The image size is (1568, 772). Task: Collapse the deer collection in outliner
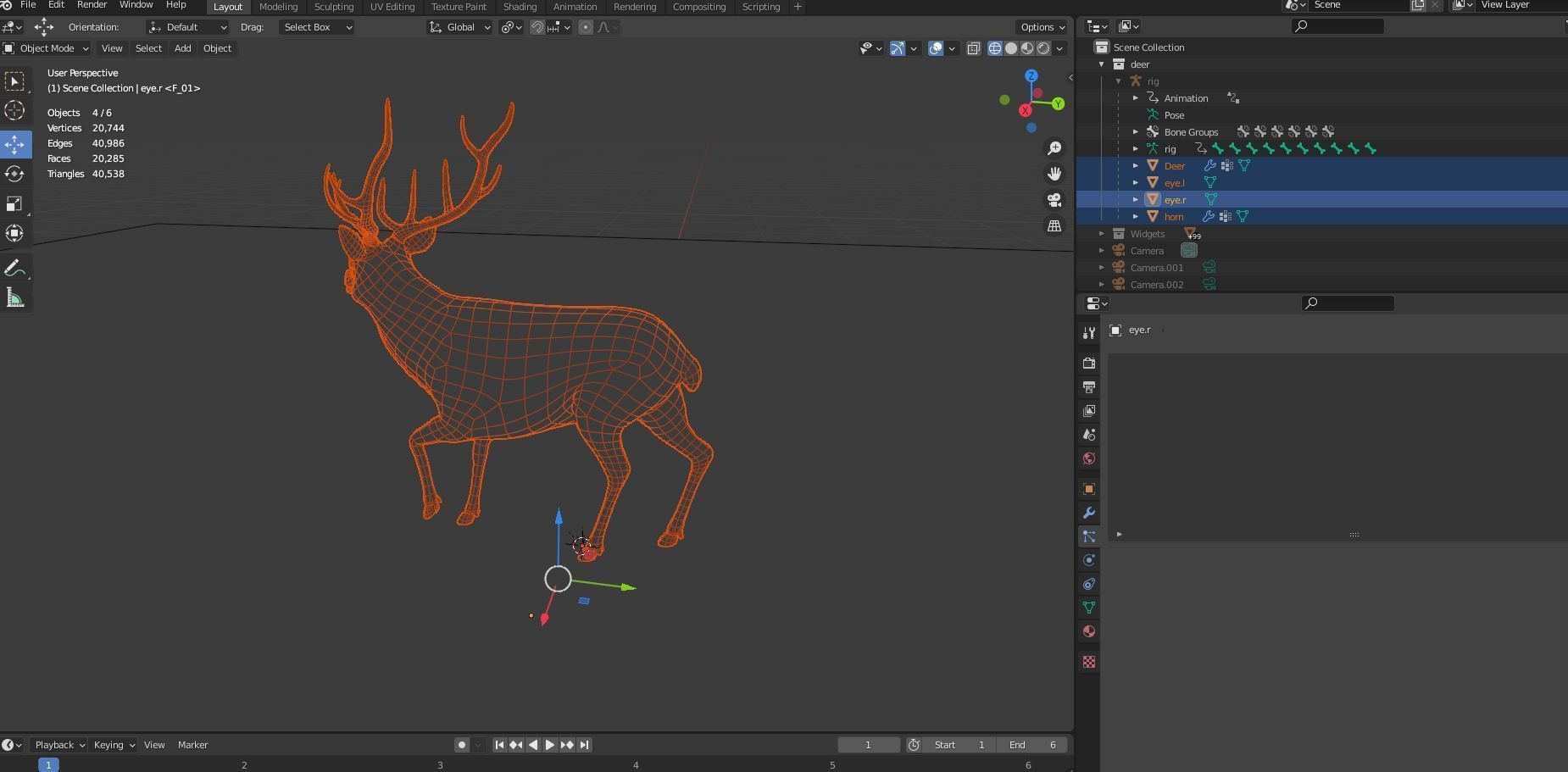click(x=1102, y=64)
